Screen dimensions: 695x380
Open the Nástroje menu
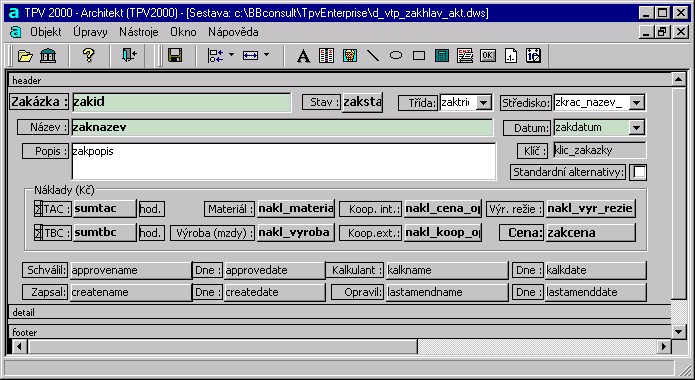139,32
